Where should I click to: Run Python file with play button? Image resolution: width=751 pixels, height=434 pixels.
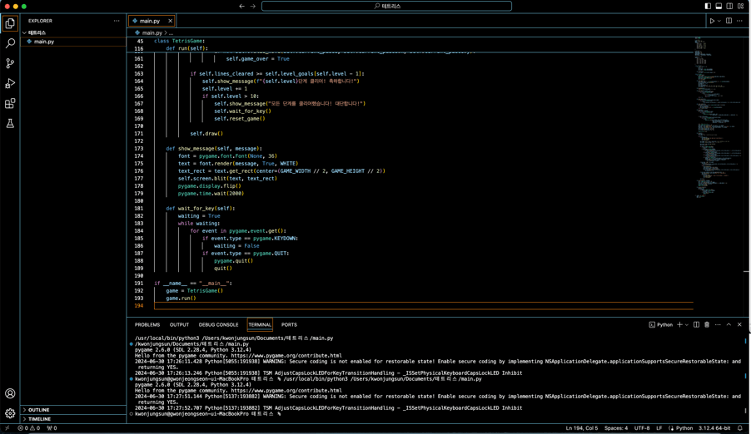tap(711, 21)
